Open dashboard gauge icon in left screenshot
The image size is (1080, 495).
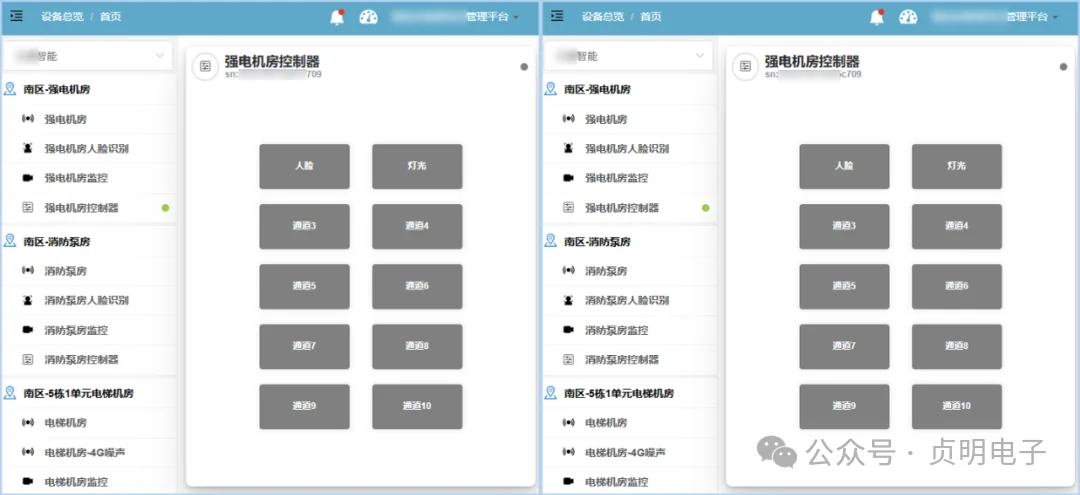coord(368,17)
